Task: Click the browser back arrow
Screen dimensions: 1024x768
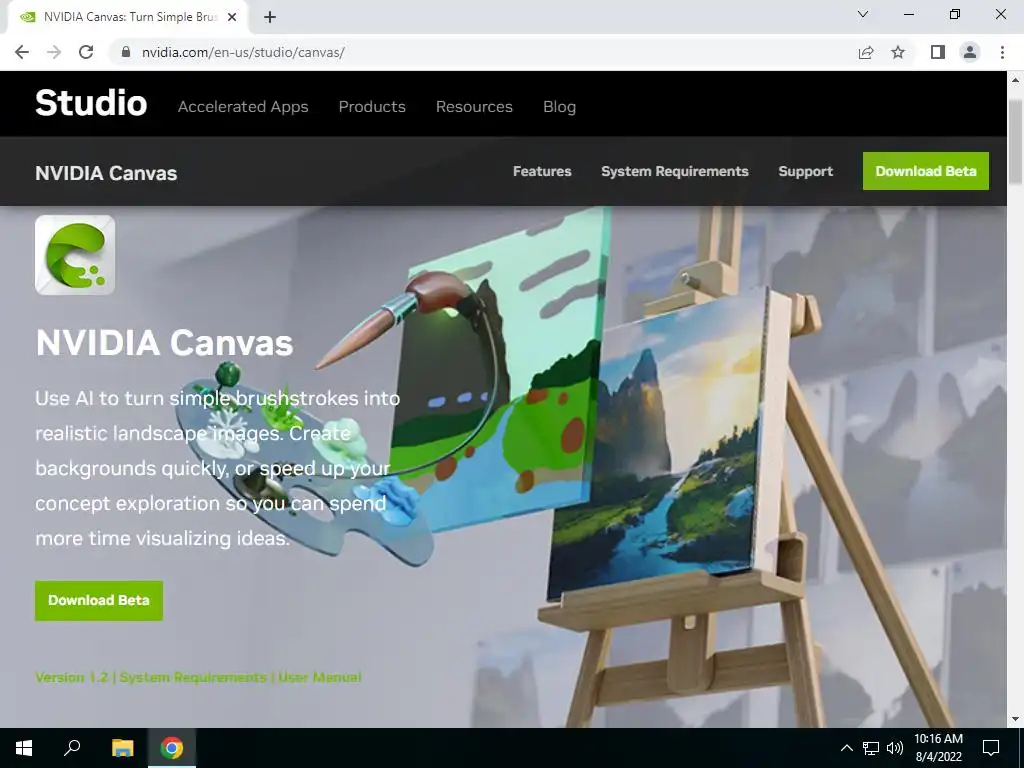Action: (22, 52)
